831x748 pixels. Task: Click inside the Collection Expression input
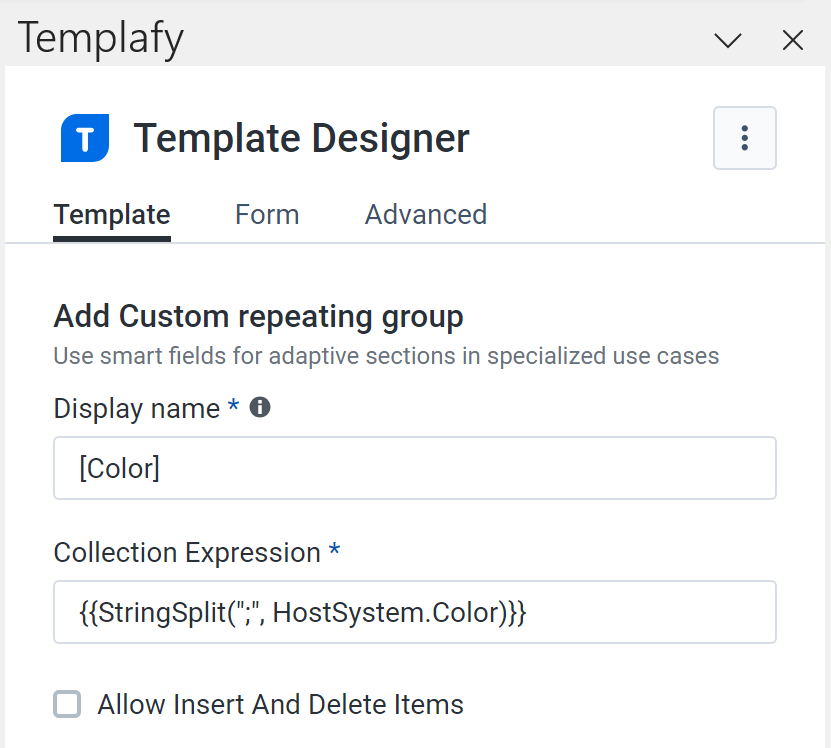414,612
